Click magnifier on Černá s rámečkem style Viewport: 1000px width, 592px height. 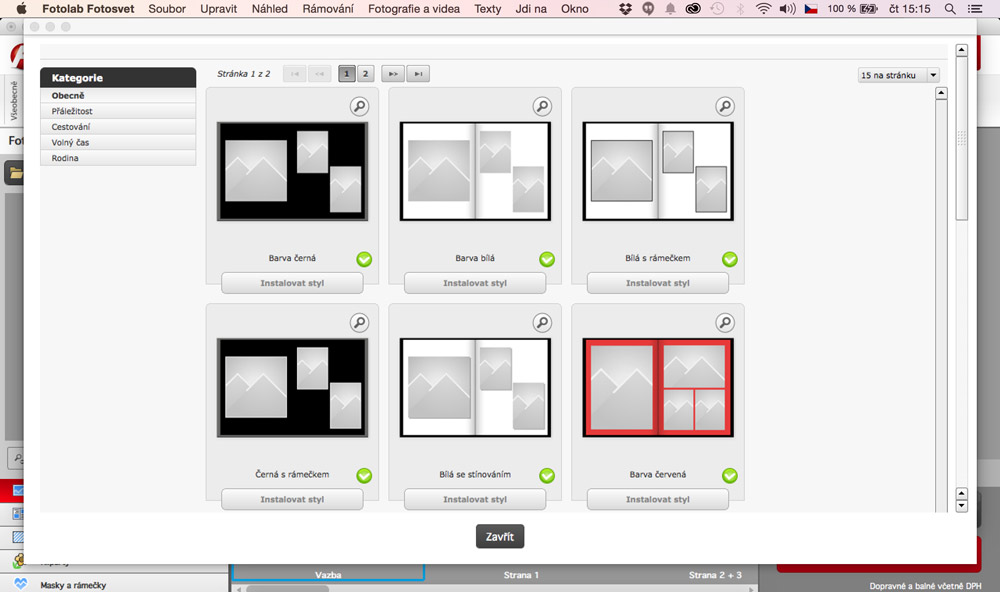(x=359, y=322)
